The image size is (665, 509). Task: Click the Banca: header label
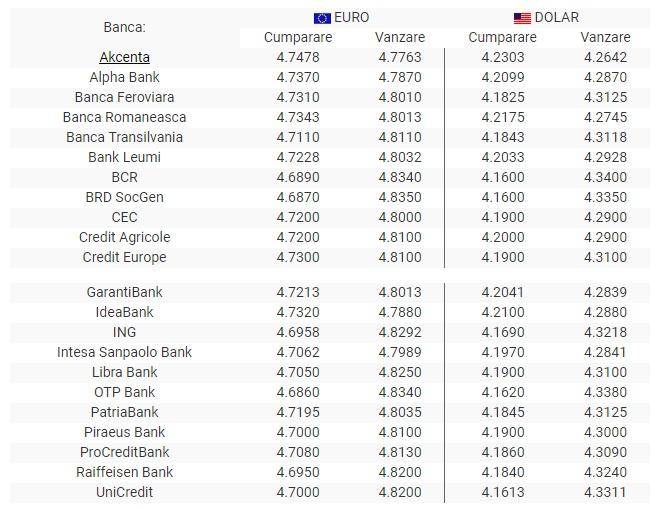125,27
